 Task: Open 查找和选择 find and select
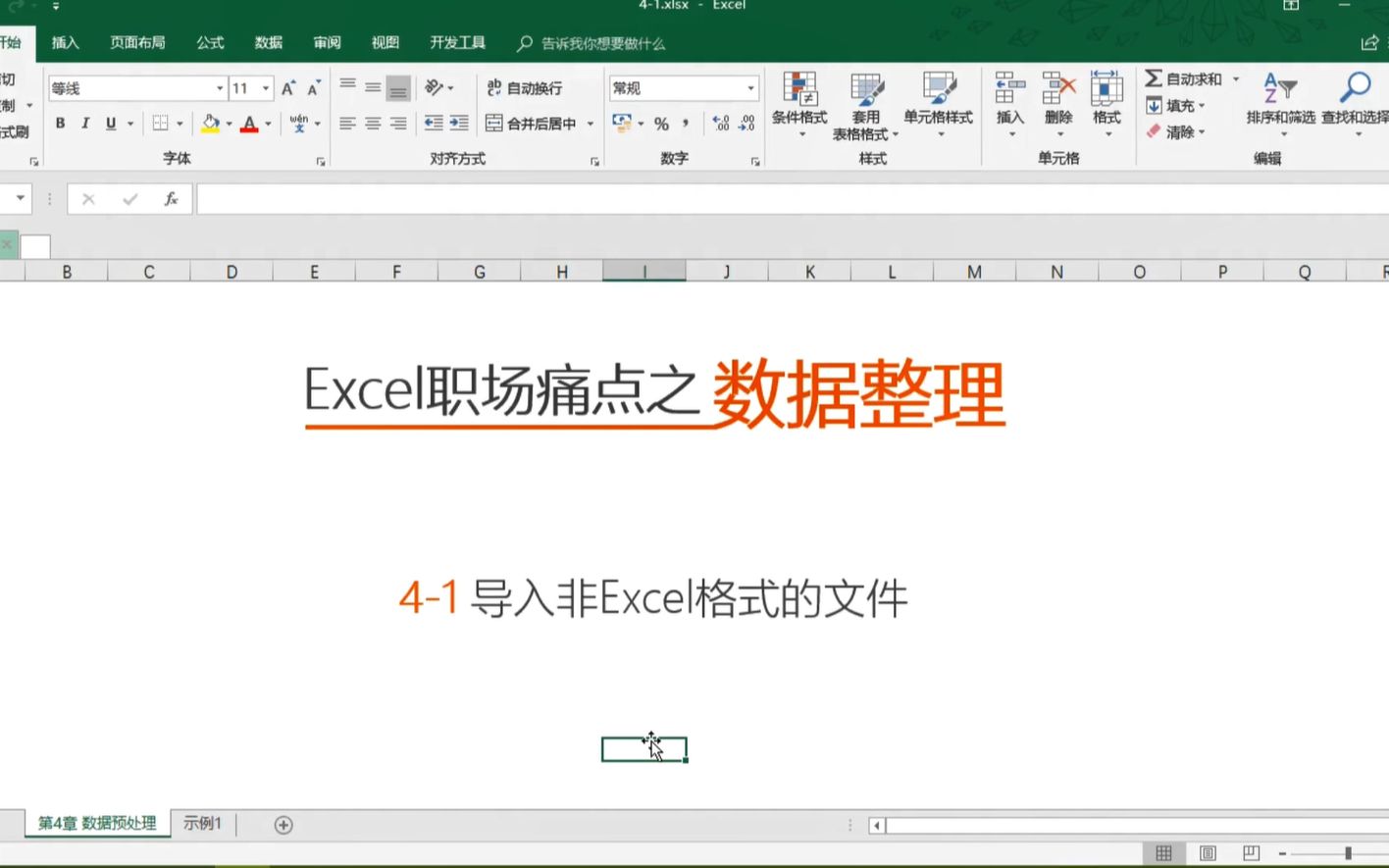point(1355,104)
